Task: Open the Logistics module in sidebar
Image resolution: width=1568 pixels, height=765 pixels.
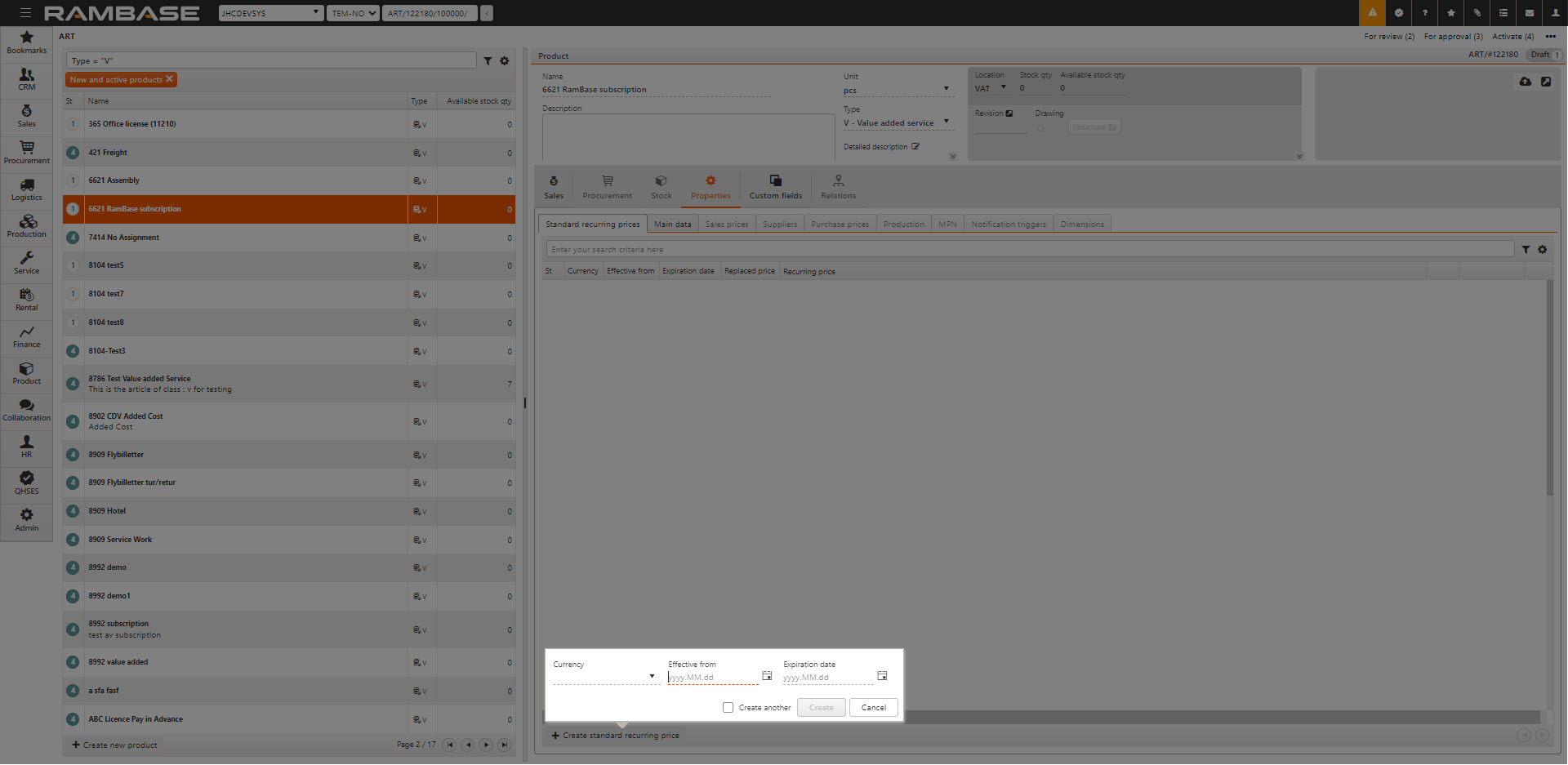Action: coord(26,189)
